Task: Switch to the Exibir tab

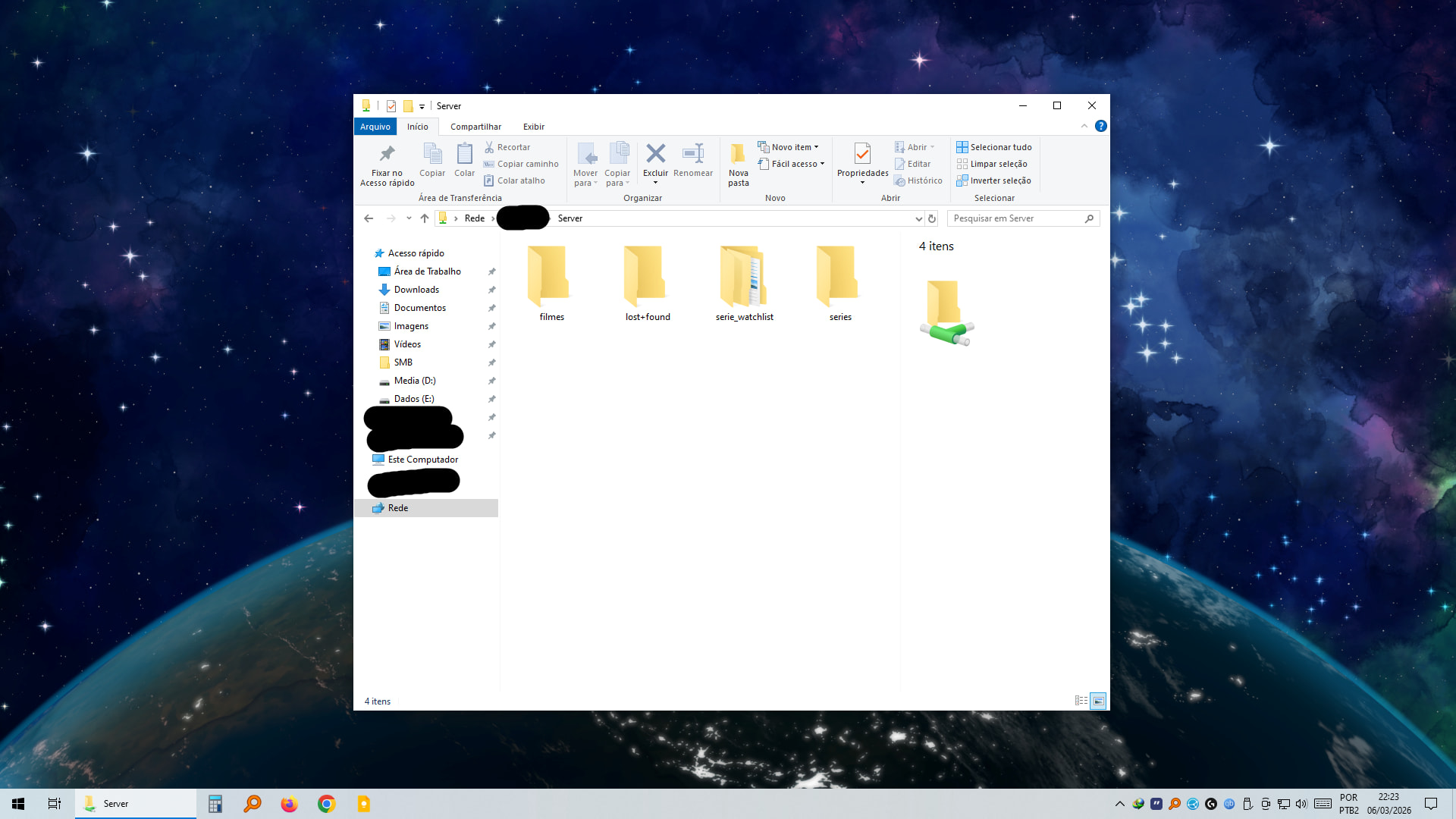Action: pyautogui.click(x=533, y=127)
